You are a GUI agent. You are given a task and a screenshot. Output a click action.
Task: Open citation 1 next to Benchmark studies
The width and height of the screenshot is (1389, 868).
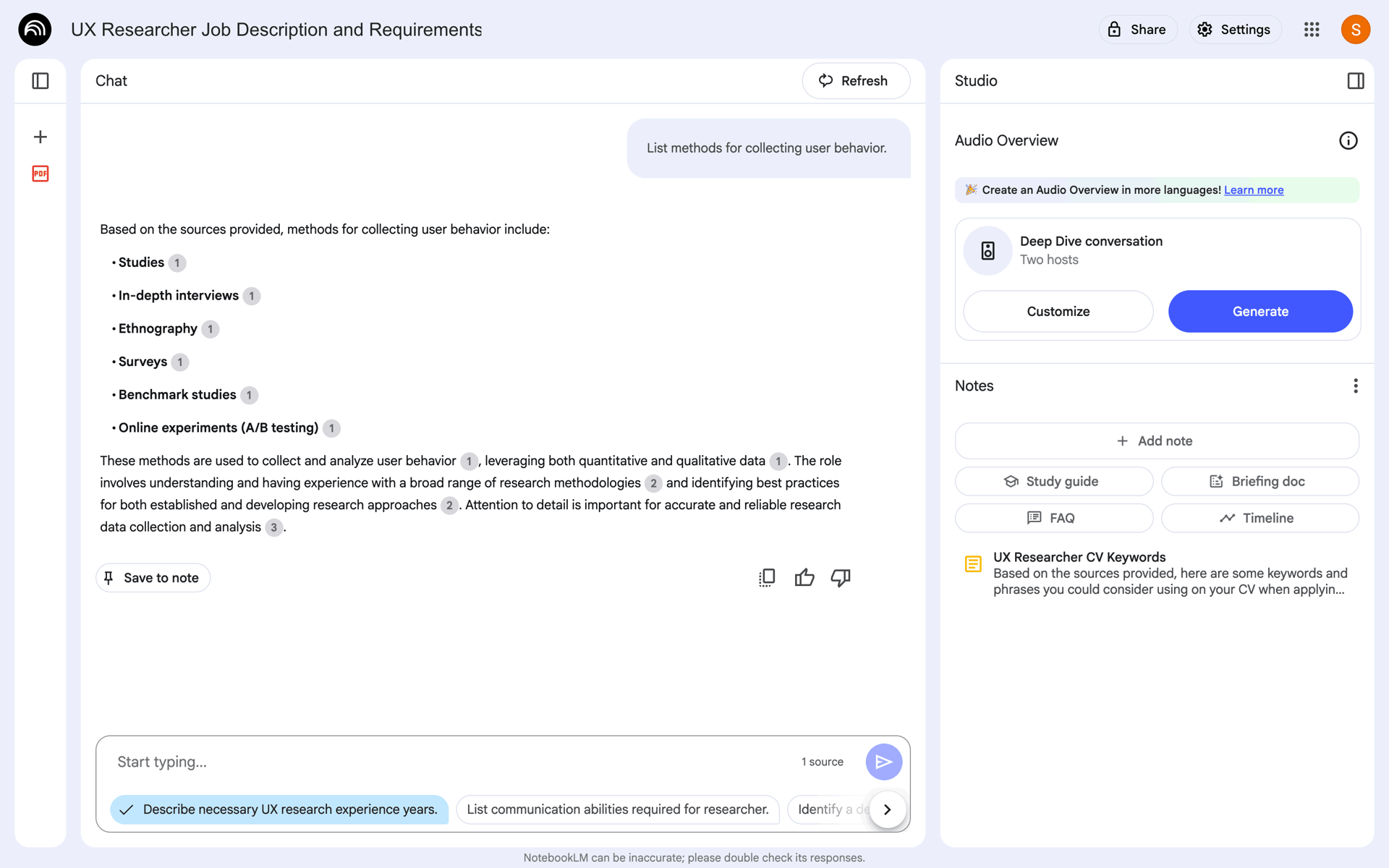250,395
